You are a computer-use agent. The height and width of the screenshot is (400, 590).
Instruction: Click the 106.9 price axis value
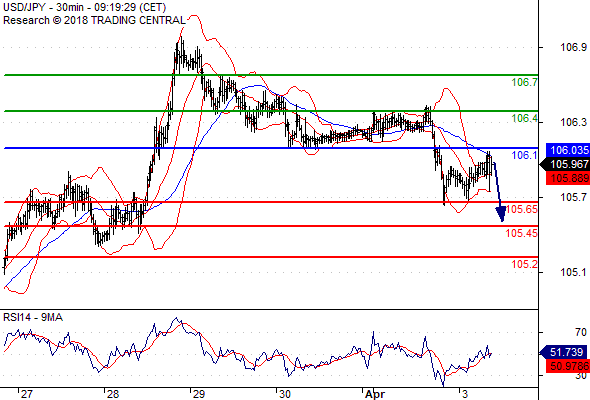coord(573,47)
